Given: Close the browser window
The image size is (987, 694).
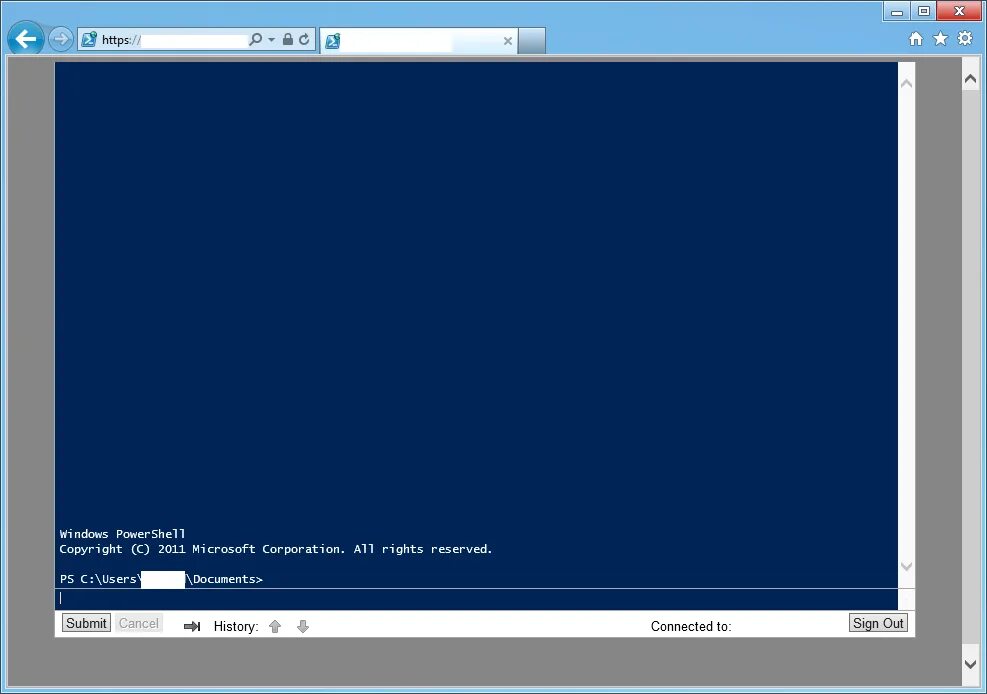Looking at the screenshot, I should click(959, 11).
